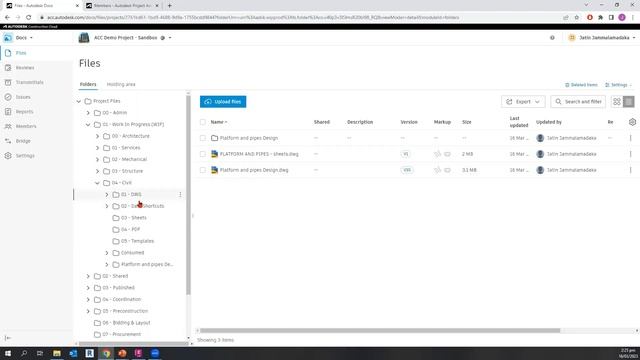Expand the 01 - DWG folder
The image size is (640, 360).
click(x=107, y=195)
